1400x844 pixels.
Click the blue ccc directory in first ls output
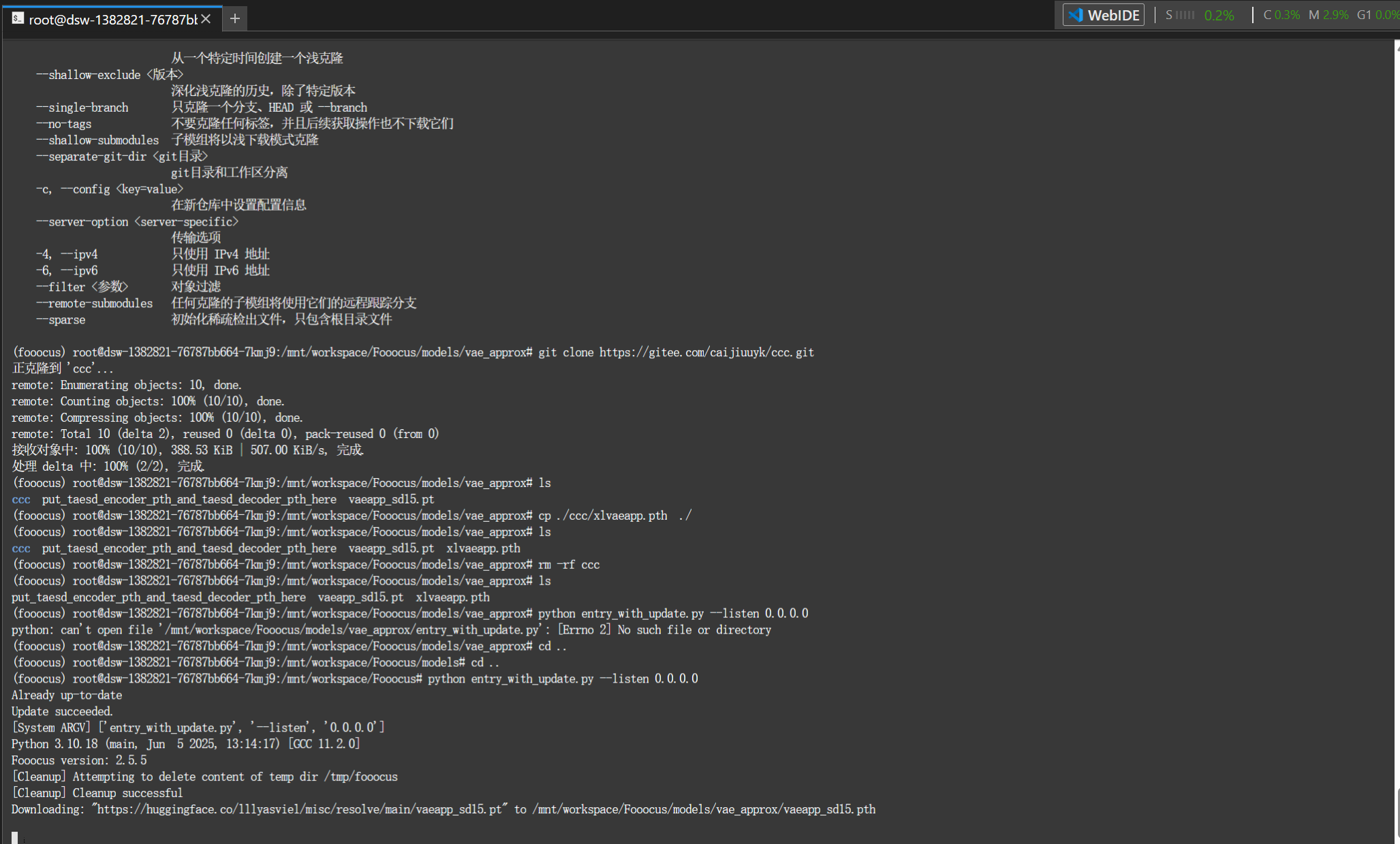point(21,499)
